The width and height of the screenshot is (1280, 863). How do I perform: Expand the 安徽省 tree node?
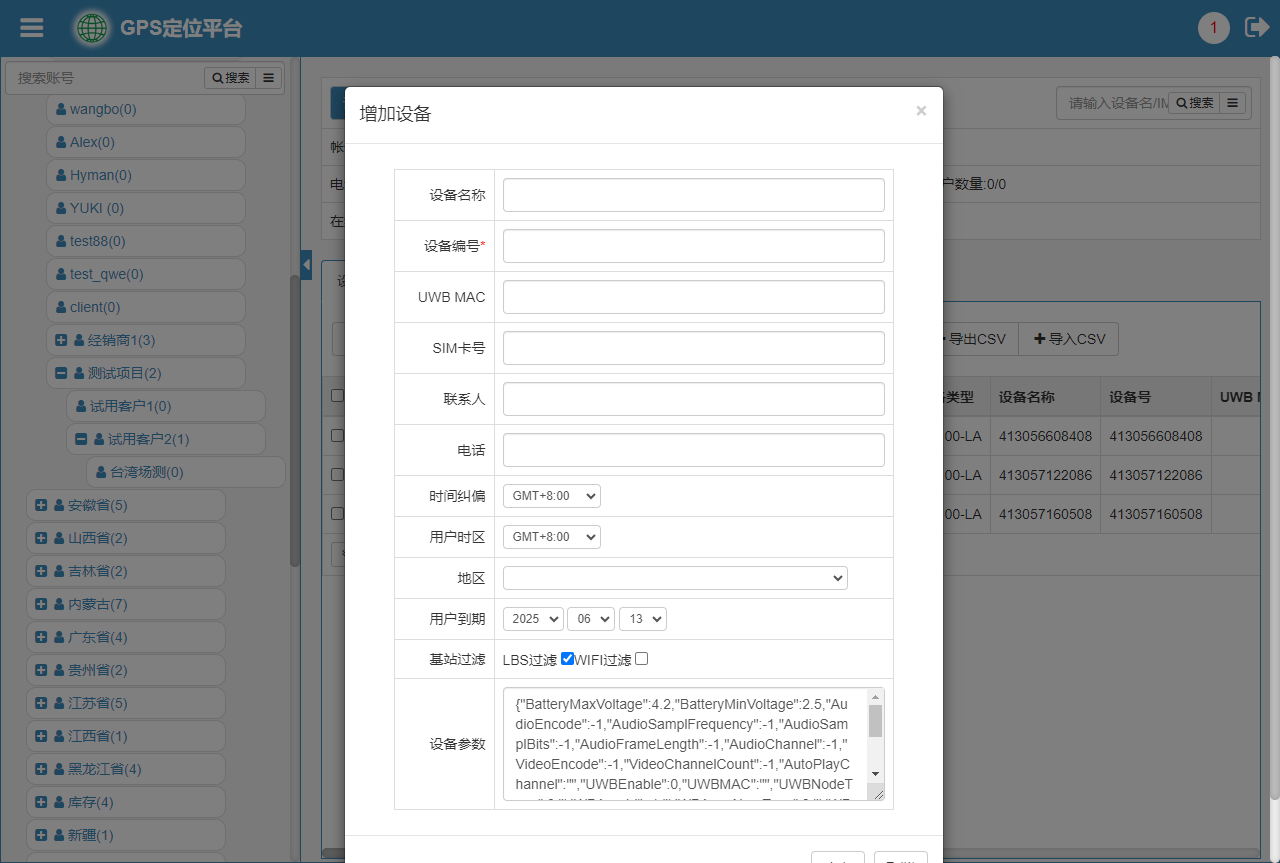(x=41, y=505)
